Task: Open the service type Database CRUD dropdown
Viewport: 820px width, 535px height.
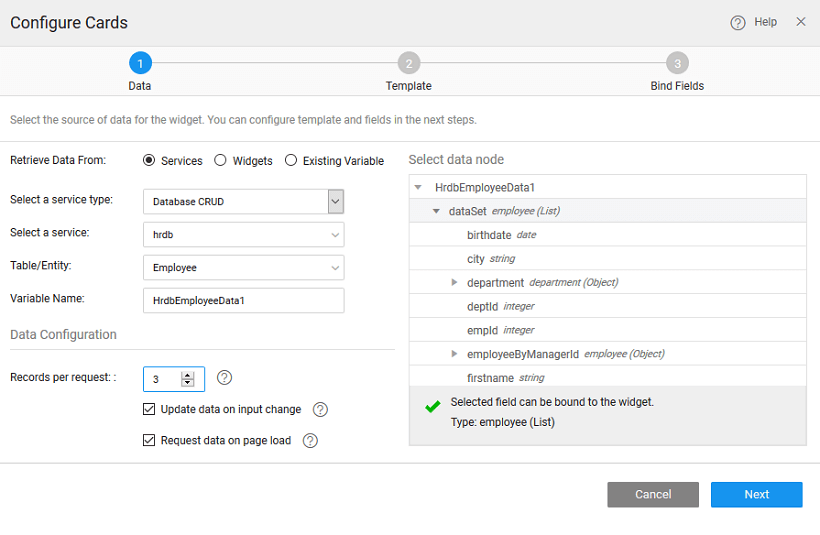Action: [x=335, y=202]
